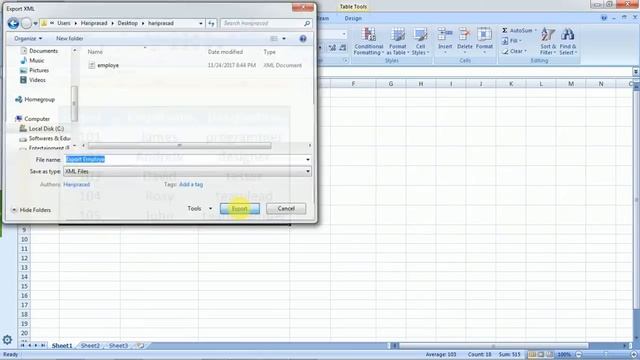Click the Cancel button

tap(286, 209)
